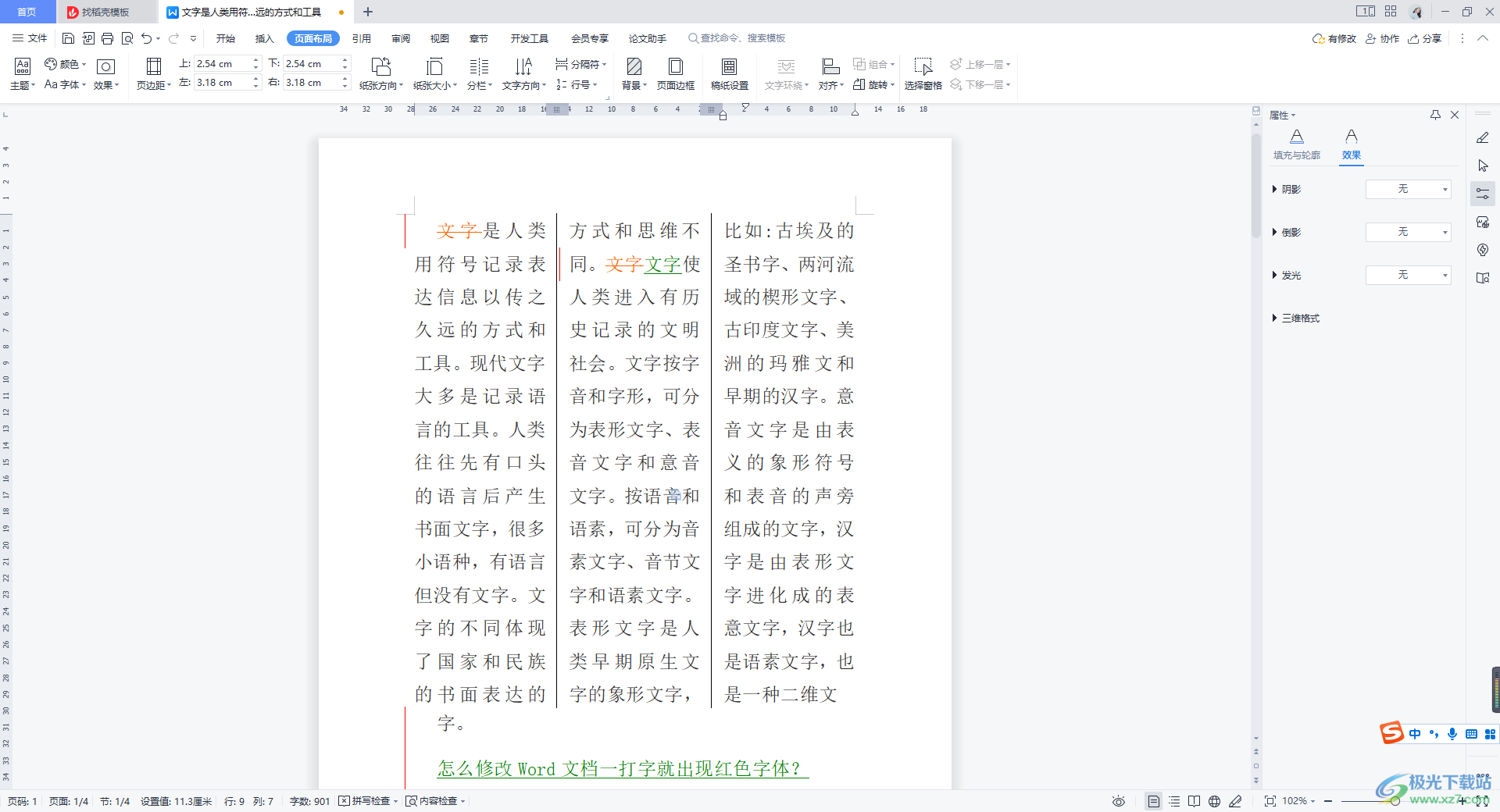Screen dimensions: 1500x812
Task: Click the properties sliders sidebar icon
Action: click(1483, 194)
